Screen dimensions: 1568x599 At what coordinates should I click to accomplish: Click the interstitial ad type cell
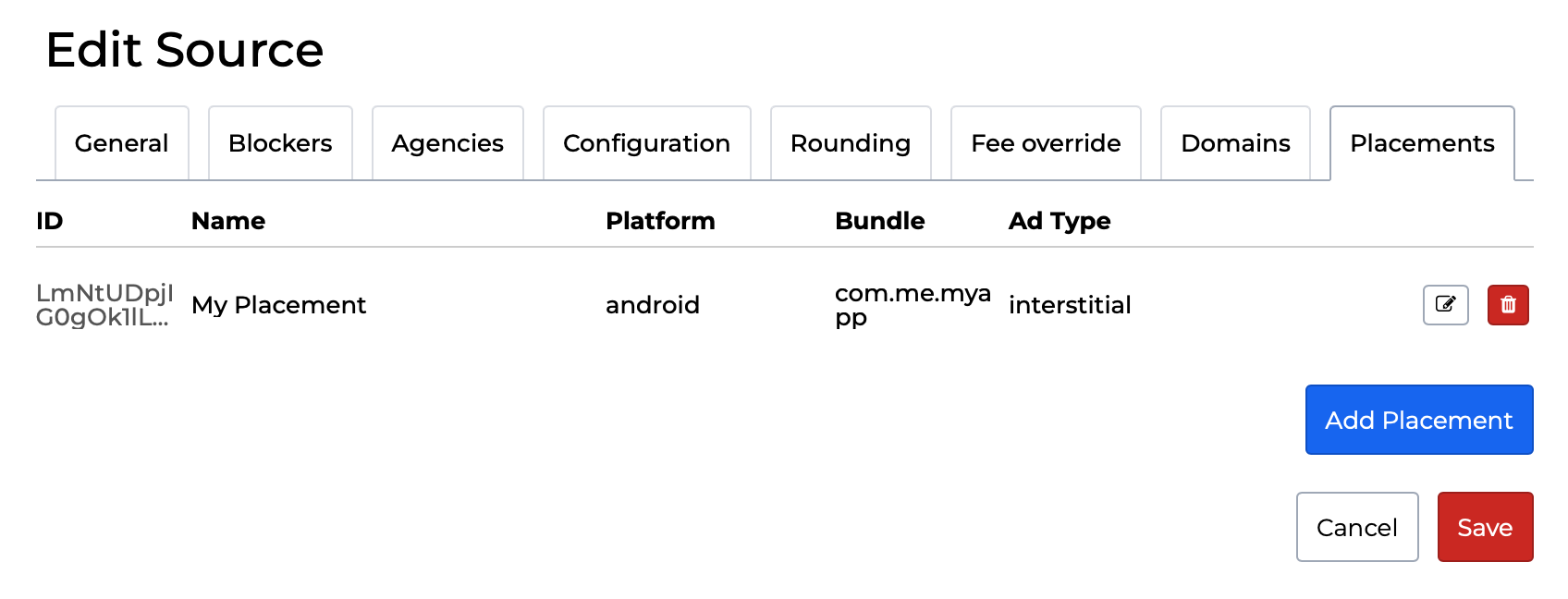[1070, 305]
